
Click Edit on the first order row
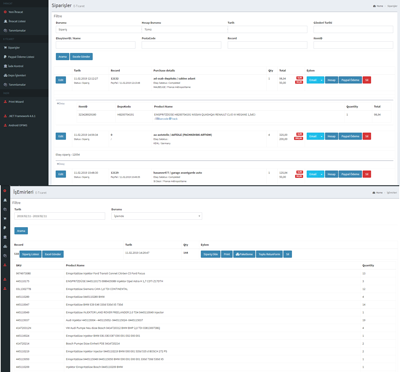click(61, 80)
